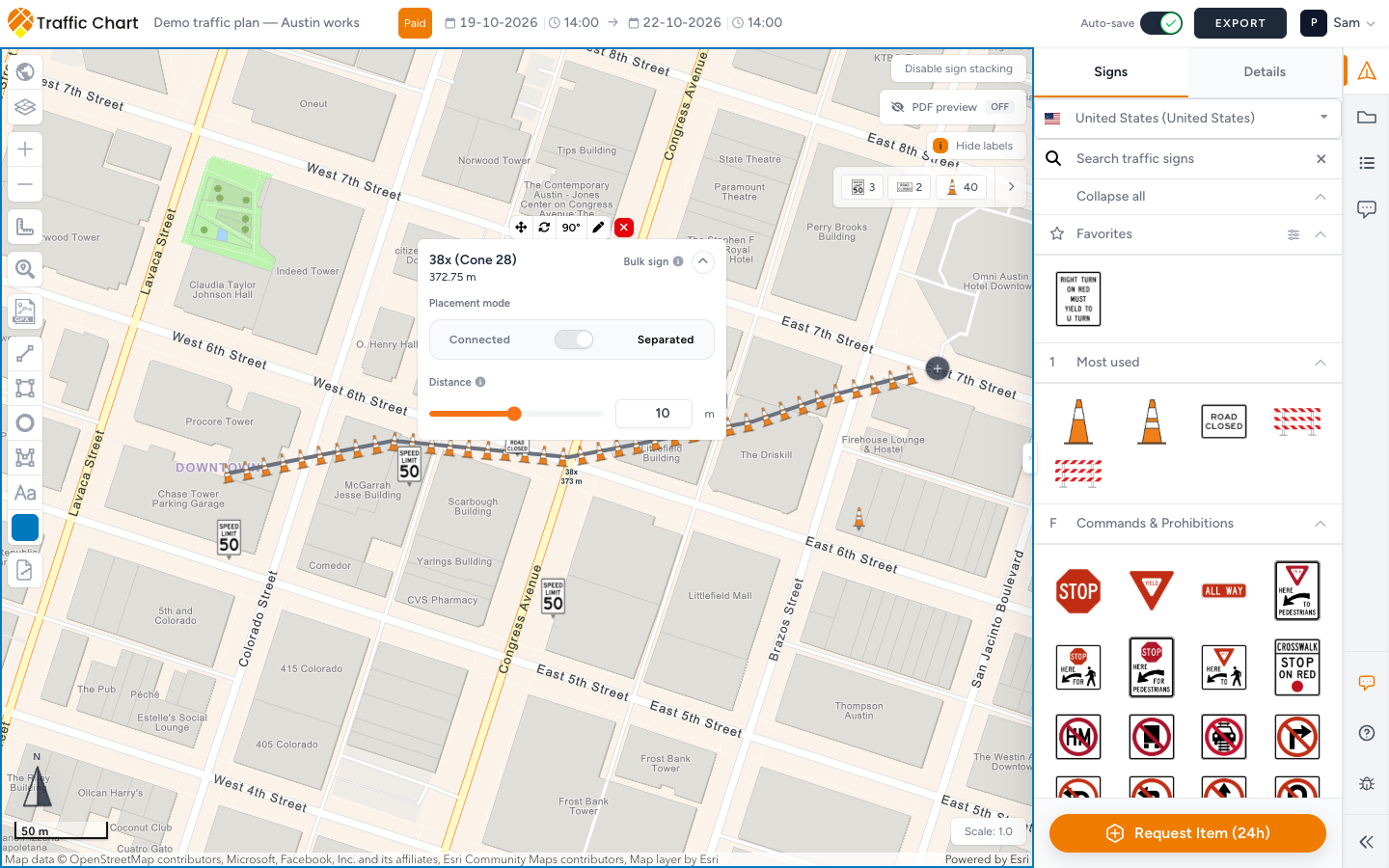Pick the STOP sign from Commands & Prohibitions
Screen dimensions: 1389x868
click(x=1078, y=591)
